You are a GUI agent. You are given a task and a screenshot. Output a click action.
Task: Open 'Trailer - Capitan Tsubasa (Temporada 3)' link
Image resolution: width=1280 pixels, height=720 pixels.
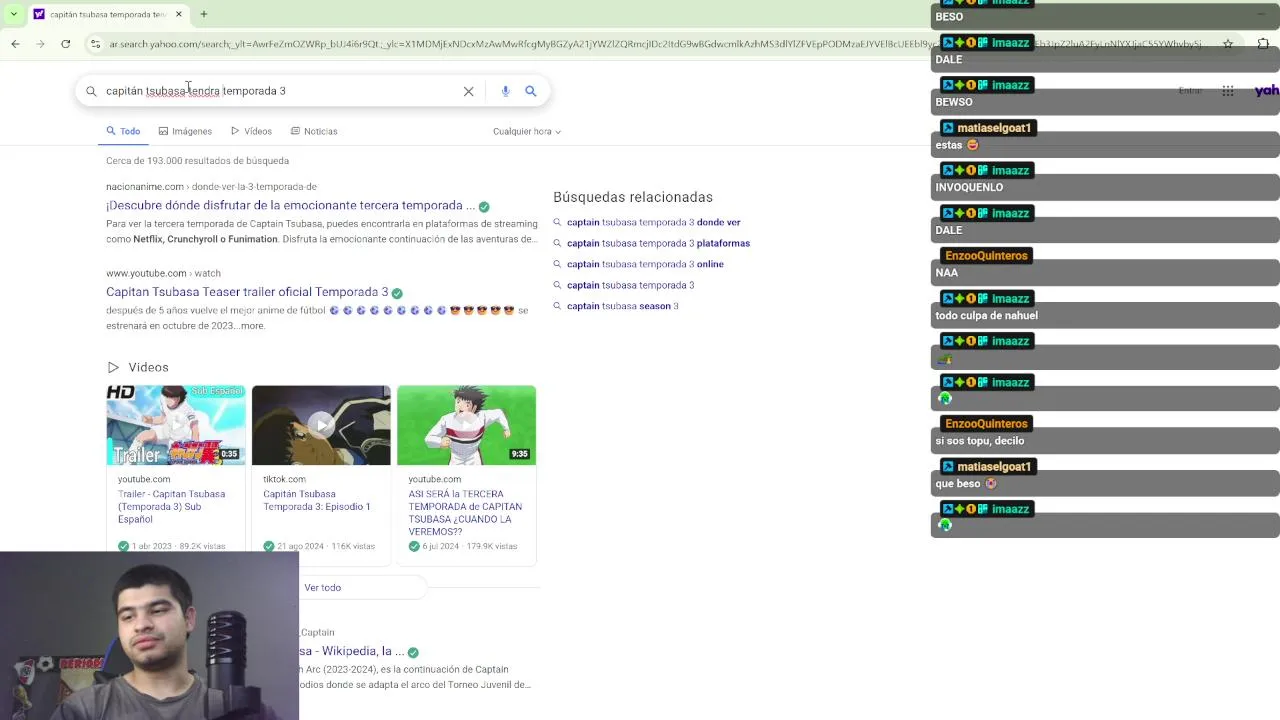pos(171,507)
